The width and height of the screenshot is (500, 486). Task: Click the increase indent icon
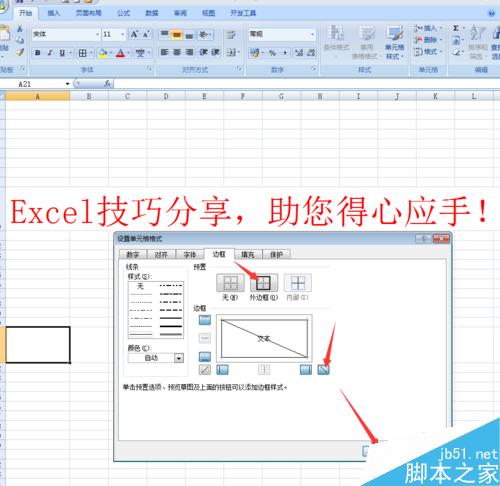215,52
